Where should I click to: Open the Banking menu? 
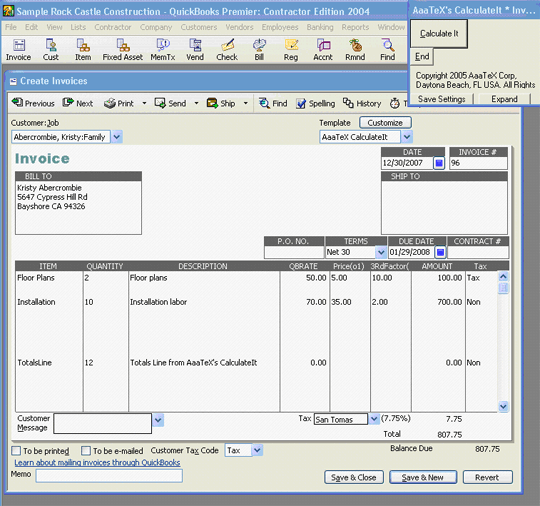pyautogui.click(x=320, y=27)
